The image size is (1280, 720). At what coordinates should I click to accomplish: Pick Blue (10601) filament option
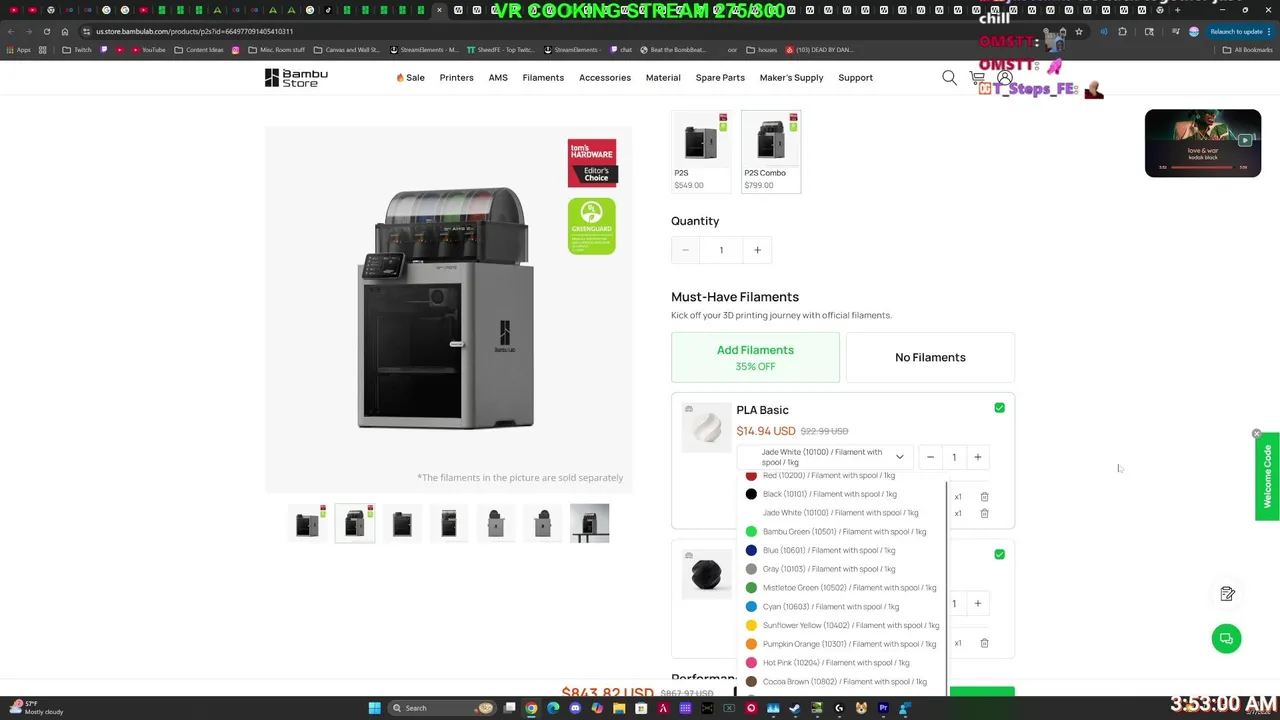pyautogui.click(x=841, y=550)
